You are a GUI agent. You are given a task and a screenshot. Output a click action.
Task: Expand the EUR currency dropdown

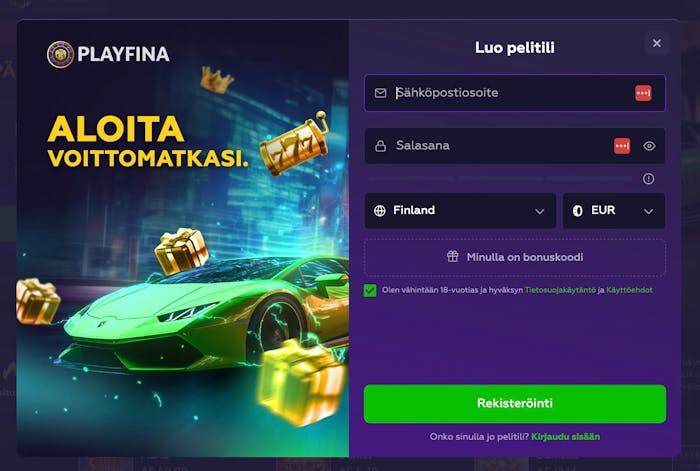(x=614, y=211)
